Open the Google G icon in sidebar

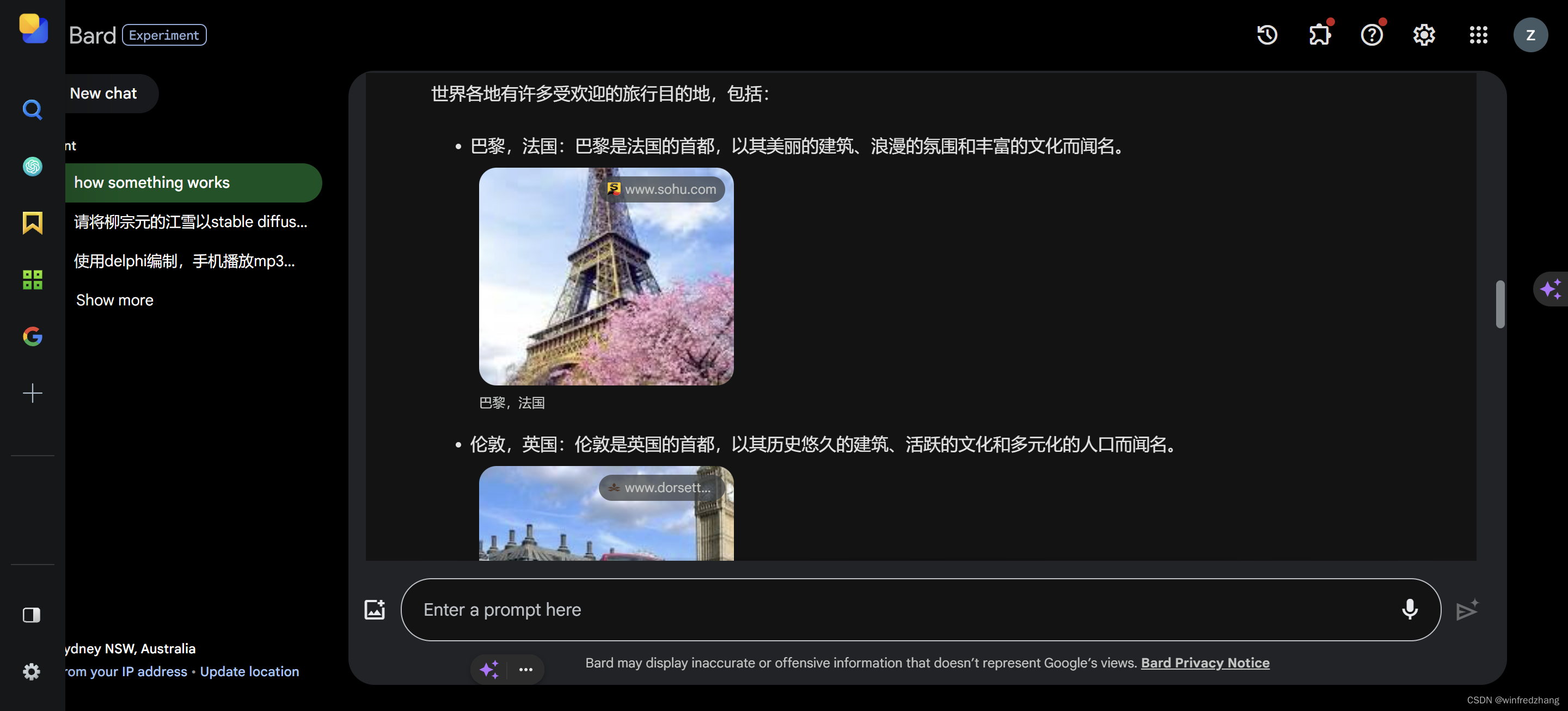(x=32, y=336)
